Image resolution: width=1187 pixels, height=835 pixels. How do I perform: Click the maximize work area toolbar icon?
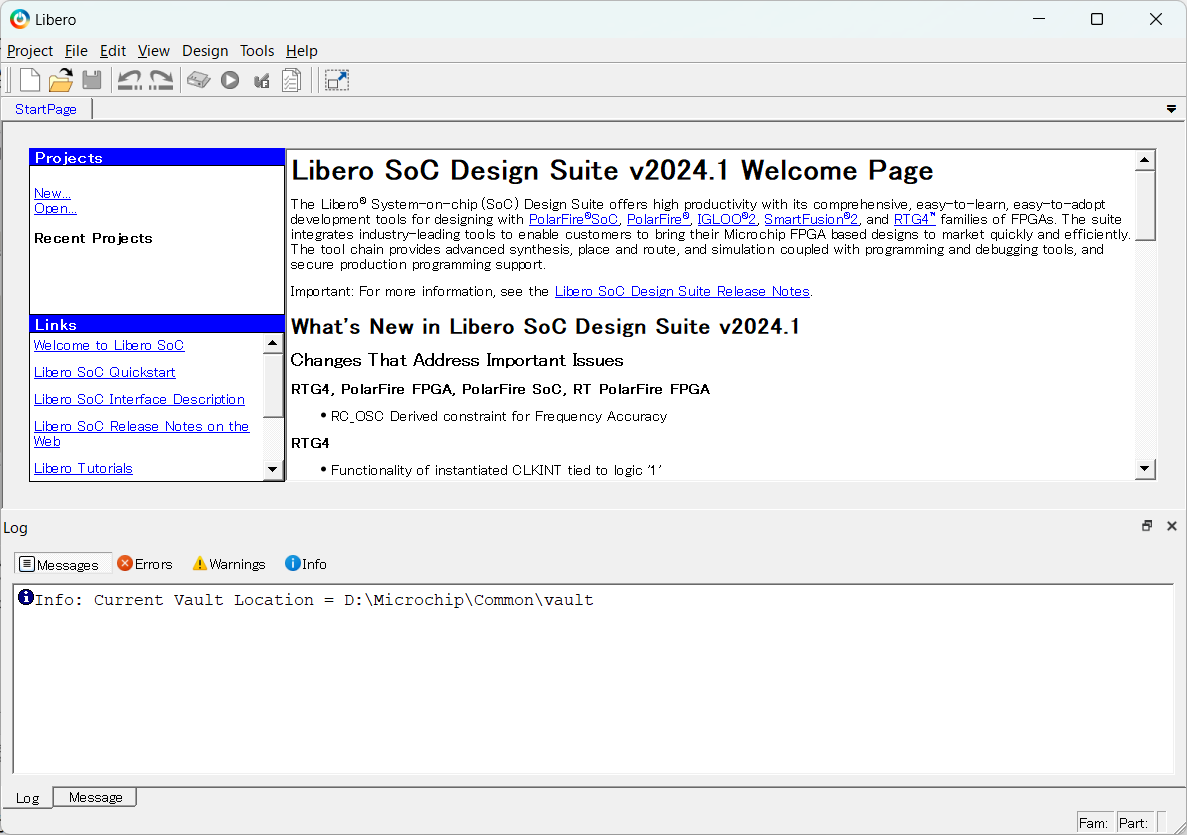(x=336, y=79)
